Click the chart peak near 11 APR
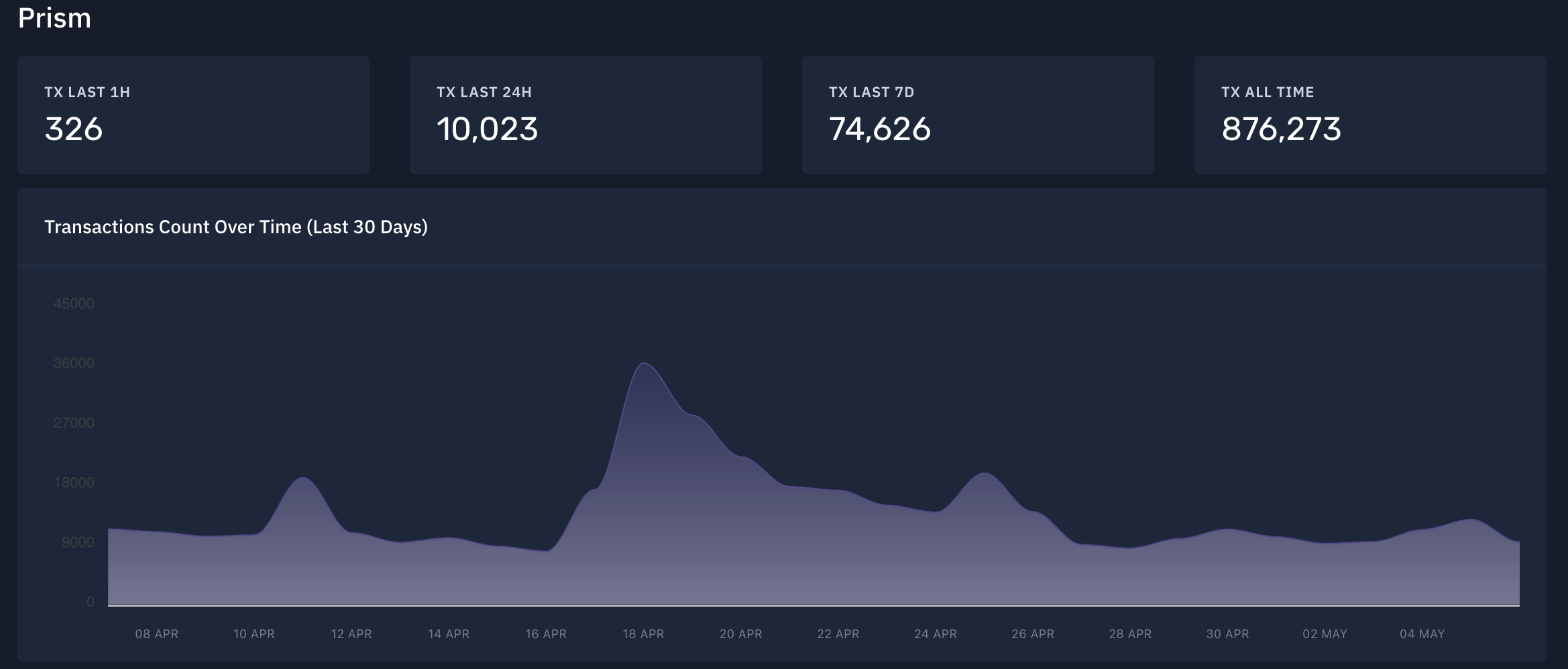 pyautogui.click(x=303, y=478)
